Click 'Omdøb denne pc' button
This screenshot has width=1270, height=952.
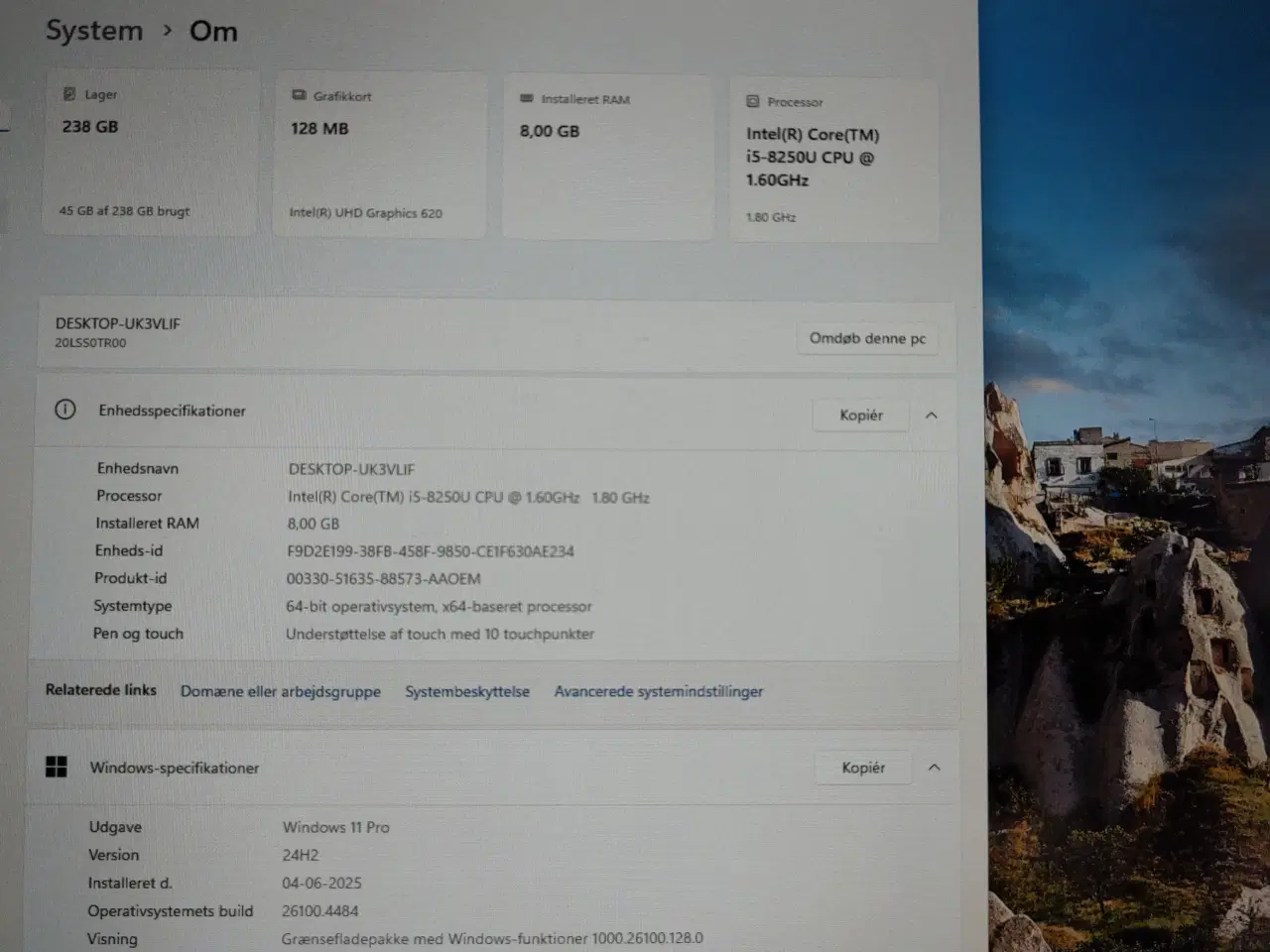coord(867,338)
